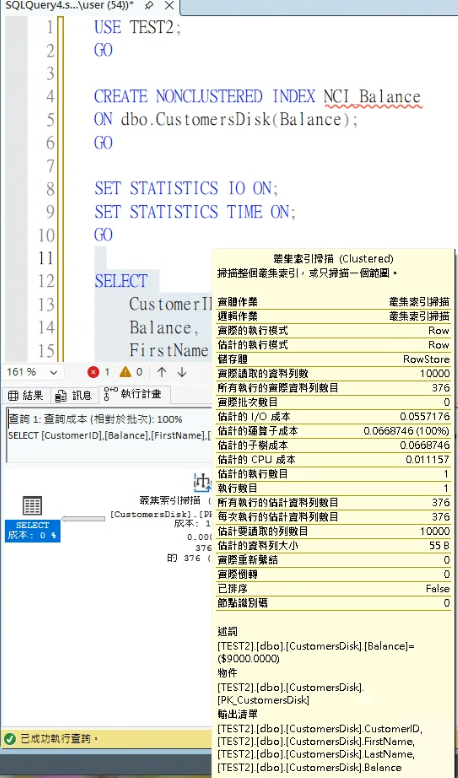Click the 節點識別碼 row in tooltip
This screenshot has height=778, width=458.
coord(333,603)
